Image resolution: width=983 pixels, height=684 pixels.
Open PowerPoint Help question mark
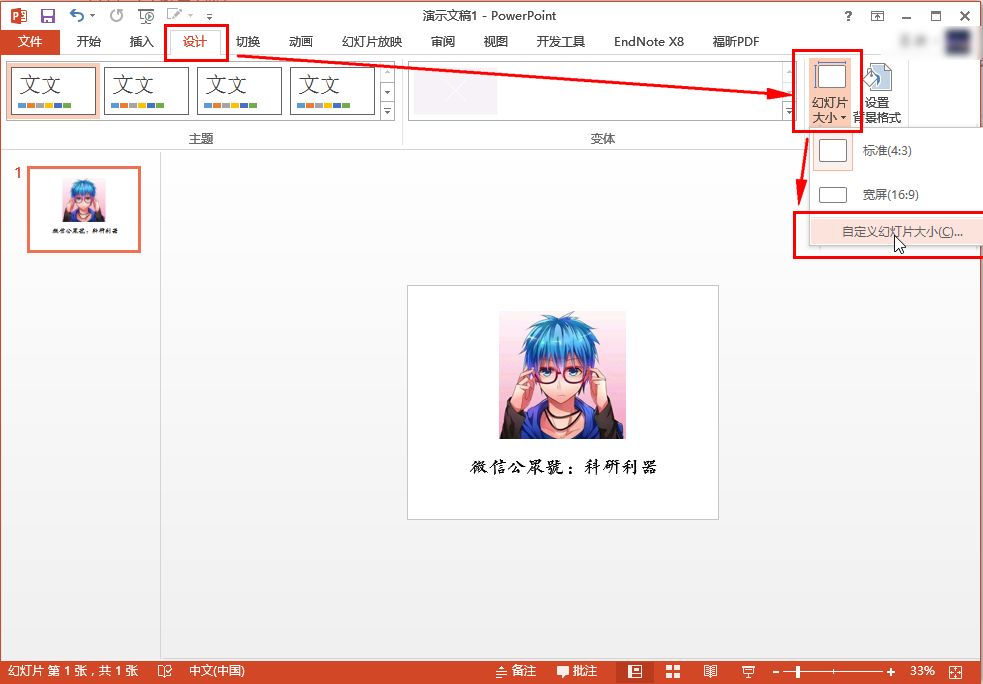click(848, 16)
